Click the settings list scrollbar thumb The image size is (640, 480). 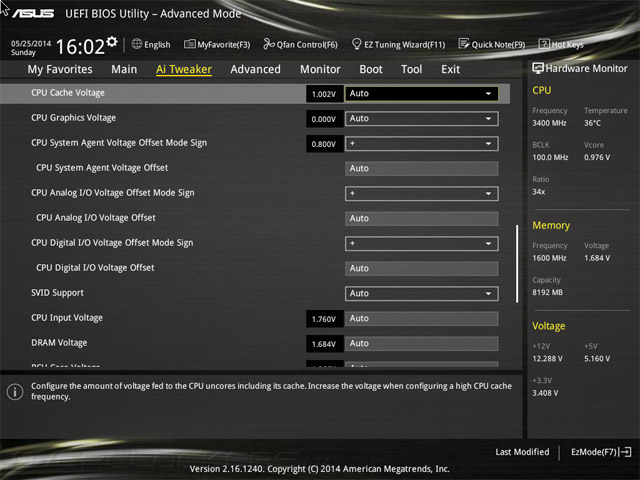coord(517,263)
